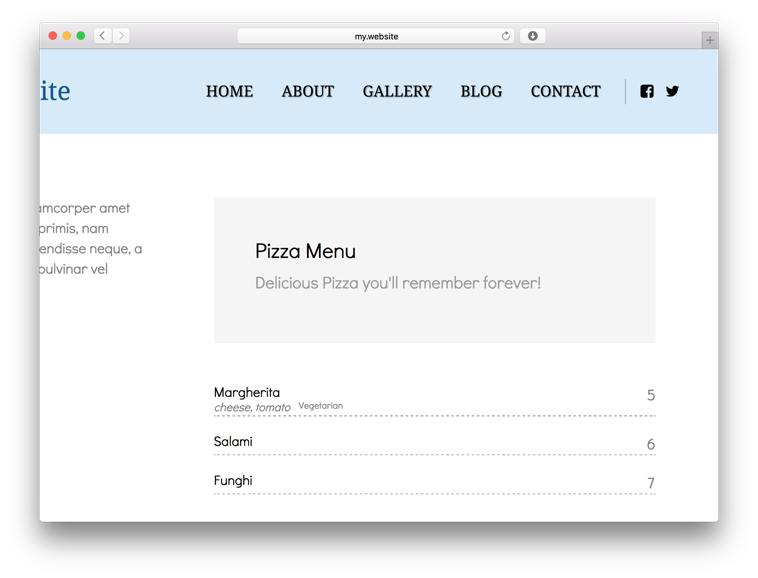Select the Margherita pizza menu item
The width and height of the screenshot is (758, 578).
[435, 399]
